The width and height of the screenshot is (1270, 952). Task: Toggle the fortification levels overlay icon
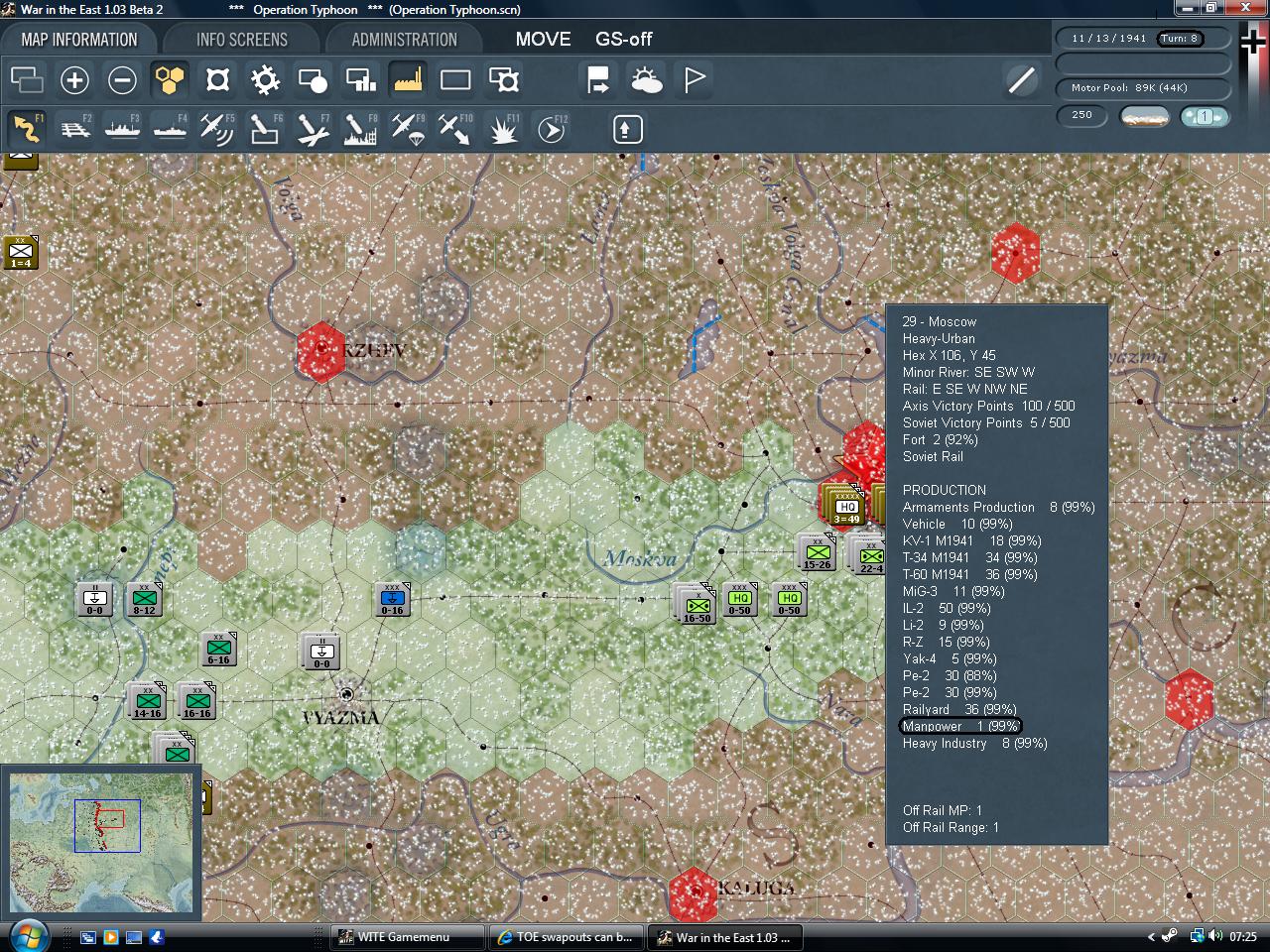217,79
